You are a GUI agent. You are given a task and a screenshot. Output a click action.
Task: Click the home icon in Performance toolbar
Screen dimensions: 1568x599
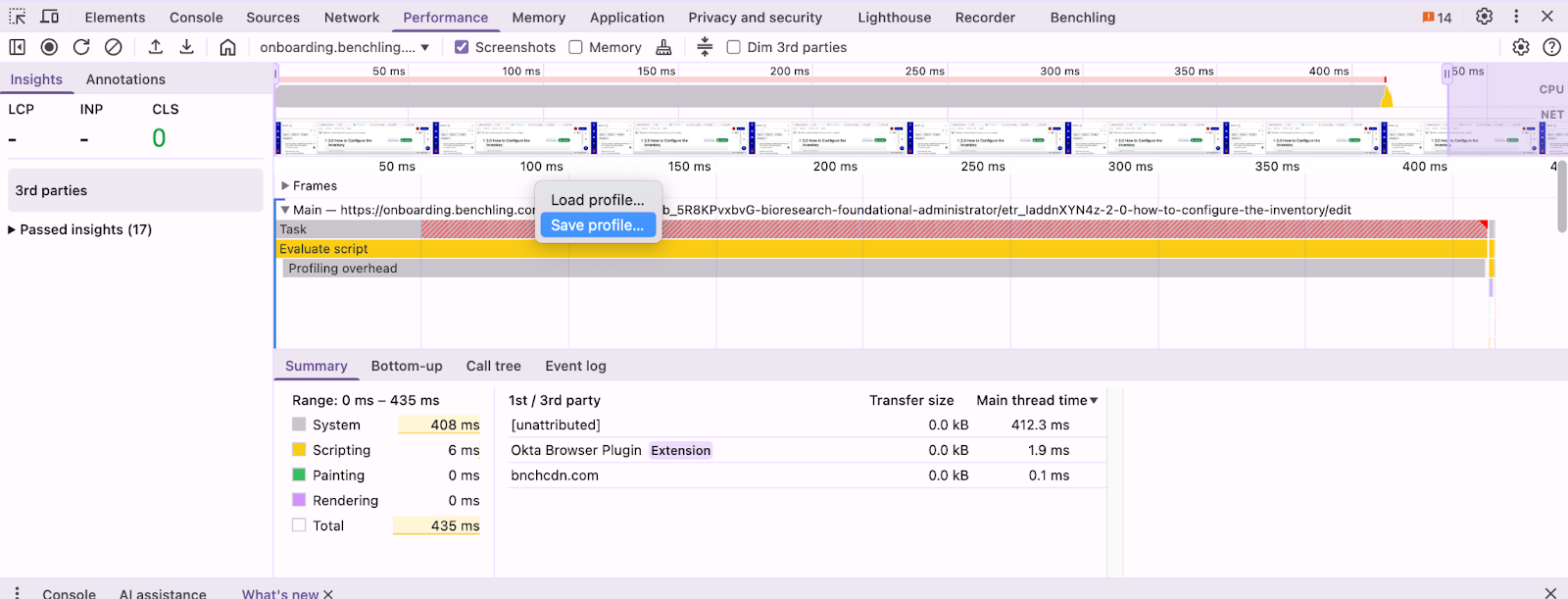227,47
